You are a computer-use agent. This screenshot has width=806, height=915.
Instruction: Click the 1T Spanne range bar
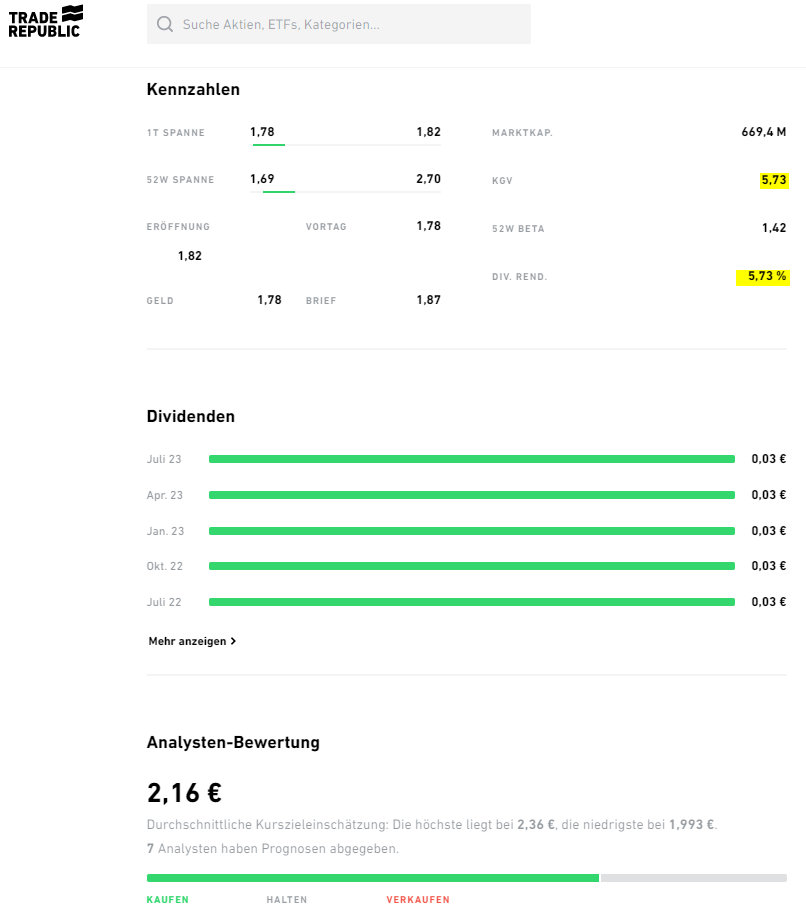[x=346, y=145]
